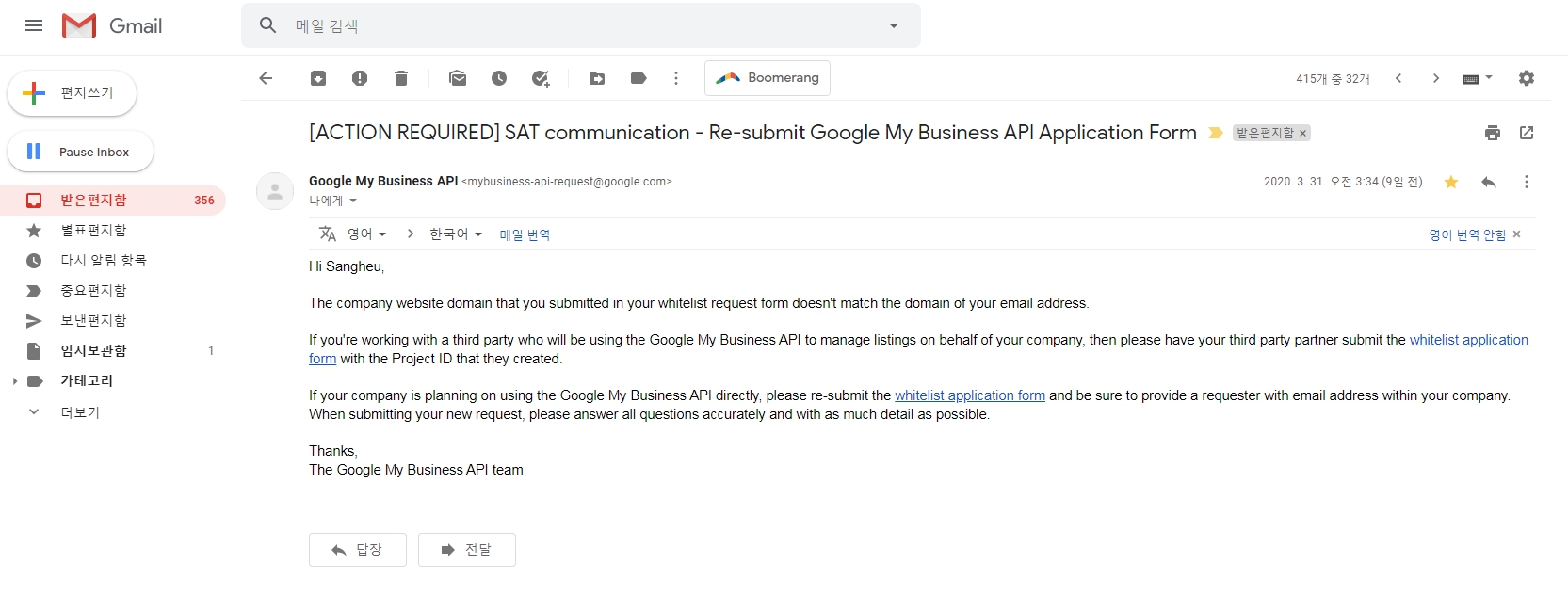The width and height of the screenshot is (1568, 596).
Task: Delete the email with the trash icon
Action: [x=401, y=78]
